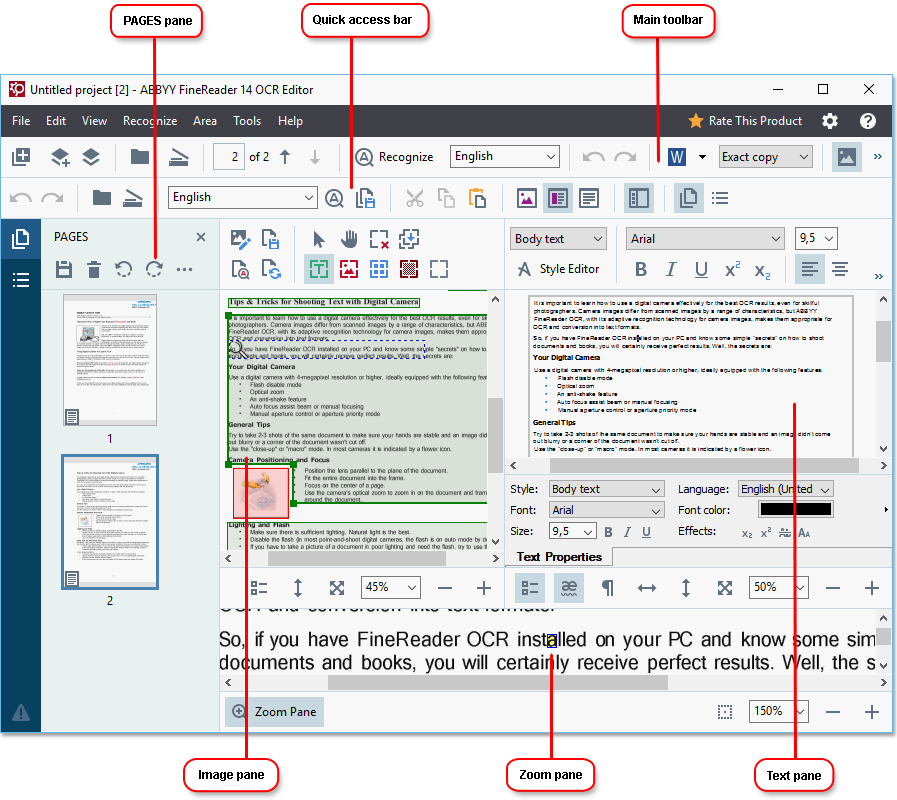Open the Body text style dropdown next to Arial
897x800 pixels.
pyautogui.click(x=558, y=239)
